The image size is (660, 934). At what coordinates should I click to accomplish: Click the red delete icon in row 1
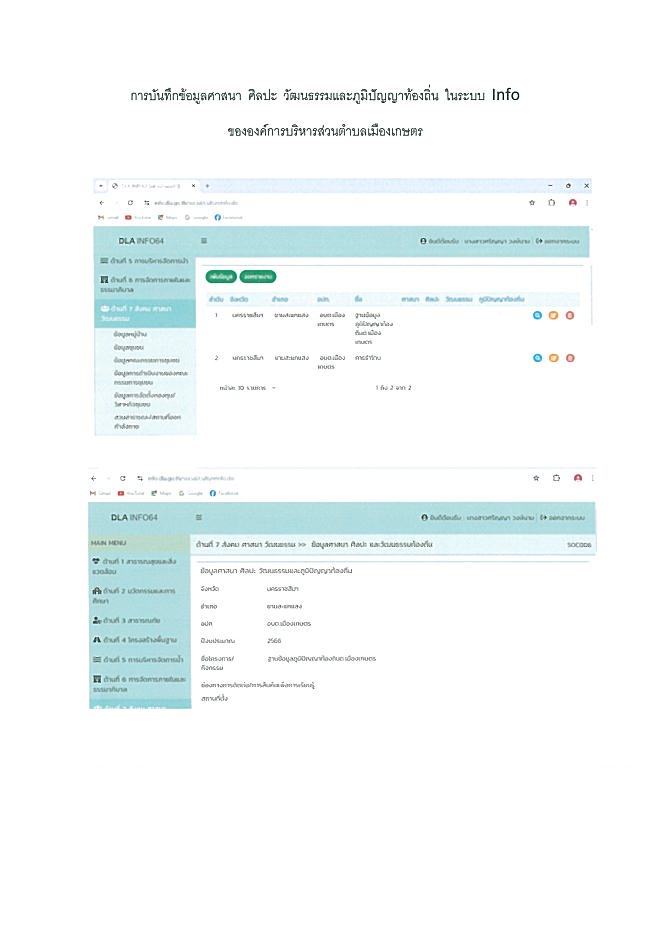coord(569,315)
